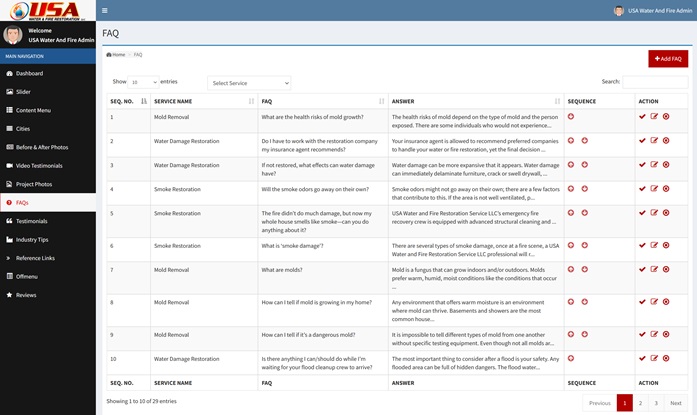This screenshot has height=415, width=697.
Task: Click the edit icon for FAQ row 1
Action: [x=654, y=117]
